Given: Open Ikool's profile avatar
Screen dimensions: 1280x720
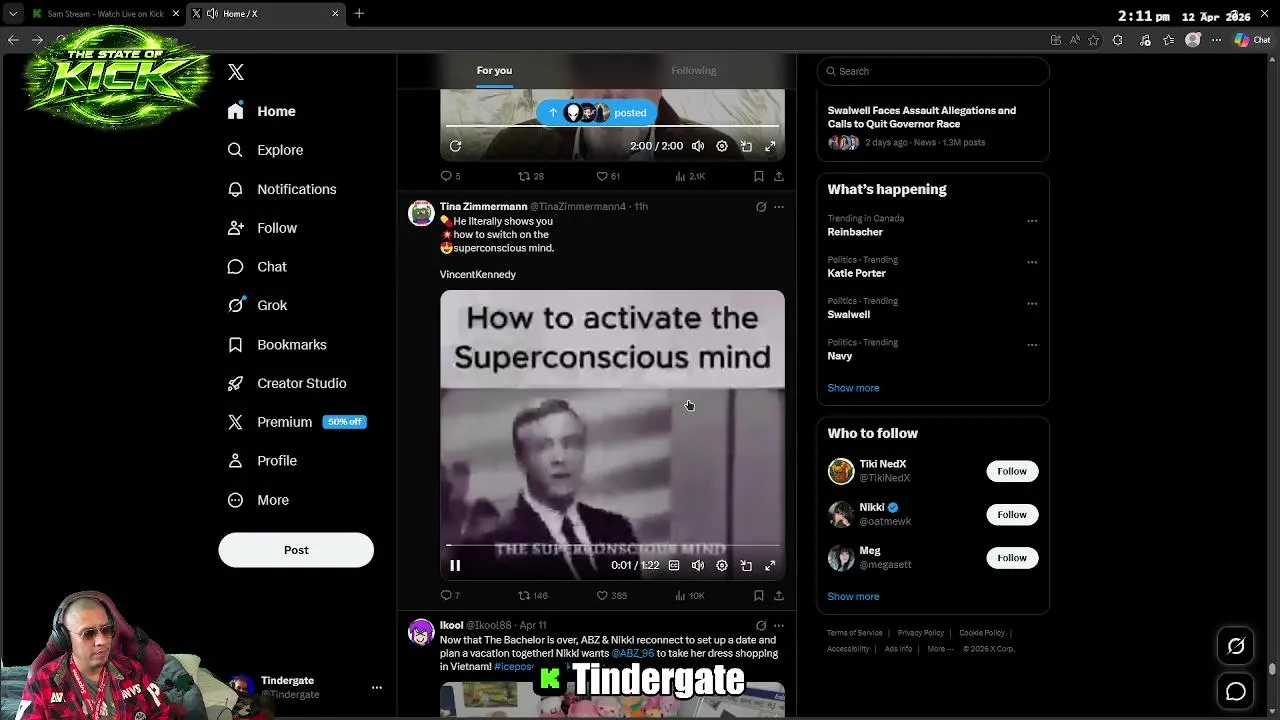Looking at the screenshot, I should point(421,632).
